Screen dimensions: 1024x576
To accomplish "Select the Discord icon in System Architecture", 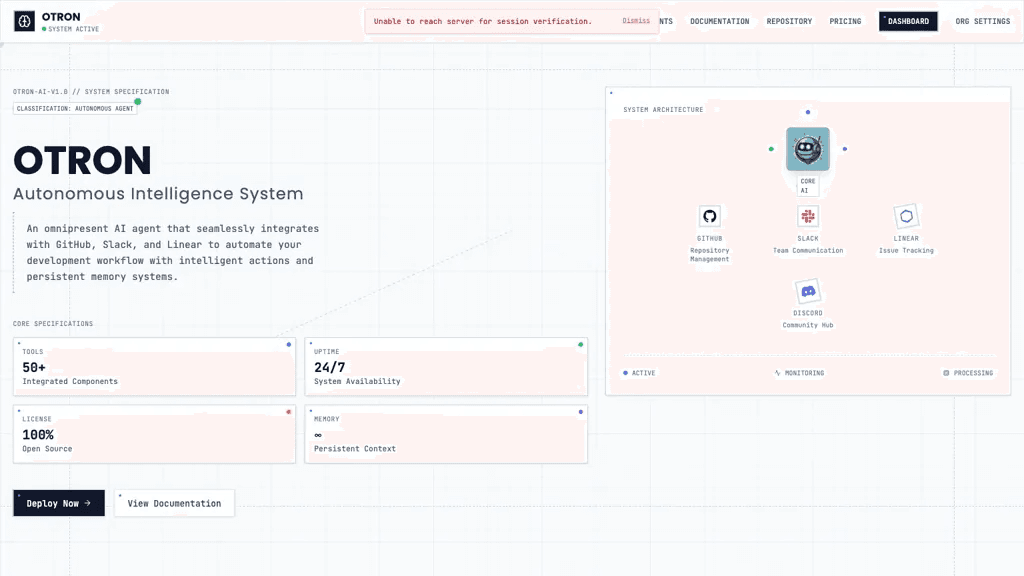I will click(x=808, y=291).
